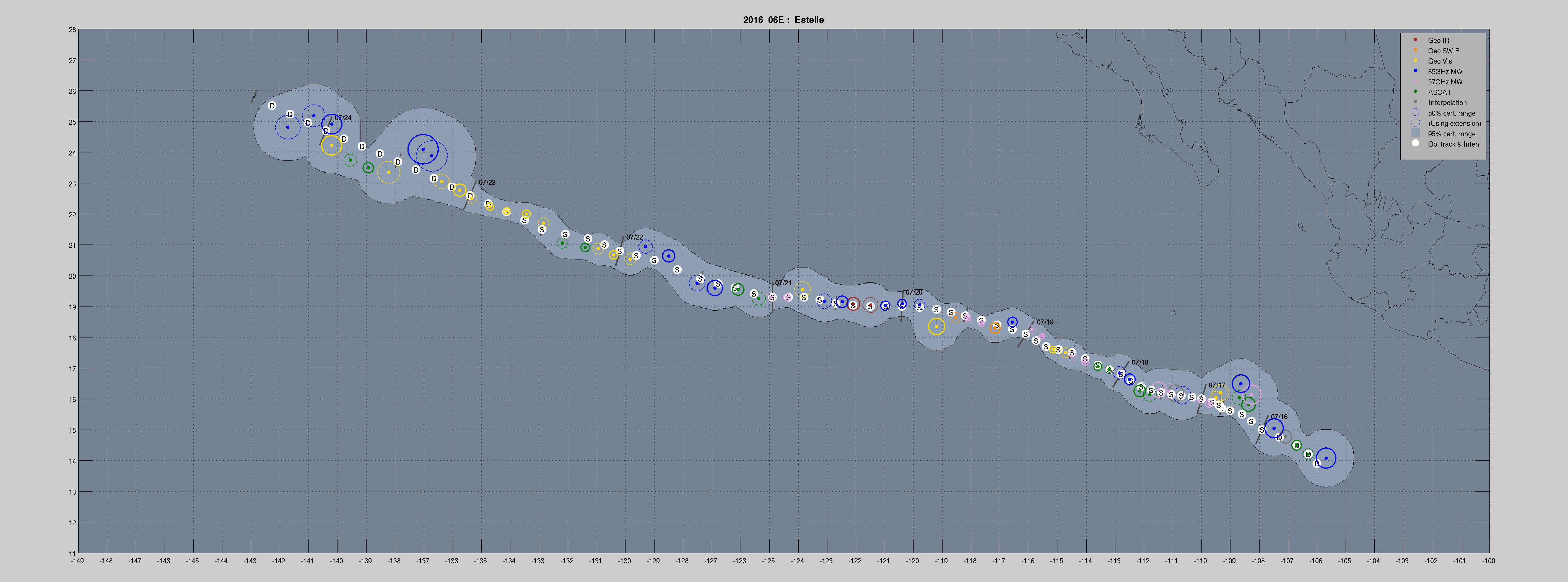Image resolution: width=1568 pixels, height=582 pixels.
Task: Click the -100 longitude axis label
Action: [1488, 561]
